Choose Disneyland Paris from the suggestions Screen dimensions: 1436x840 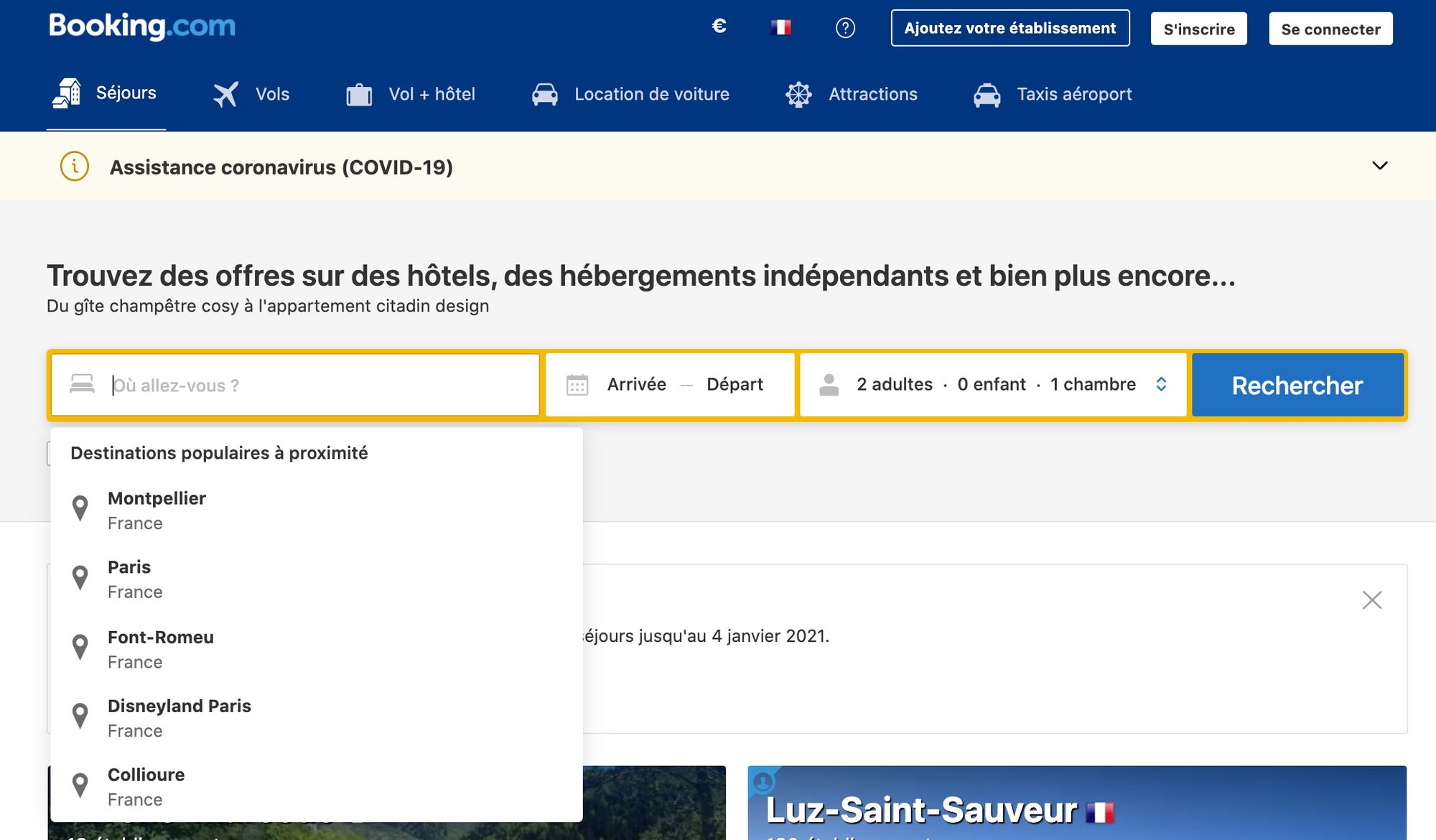click(x=179, y=717)
